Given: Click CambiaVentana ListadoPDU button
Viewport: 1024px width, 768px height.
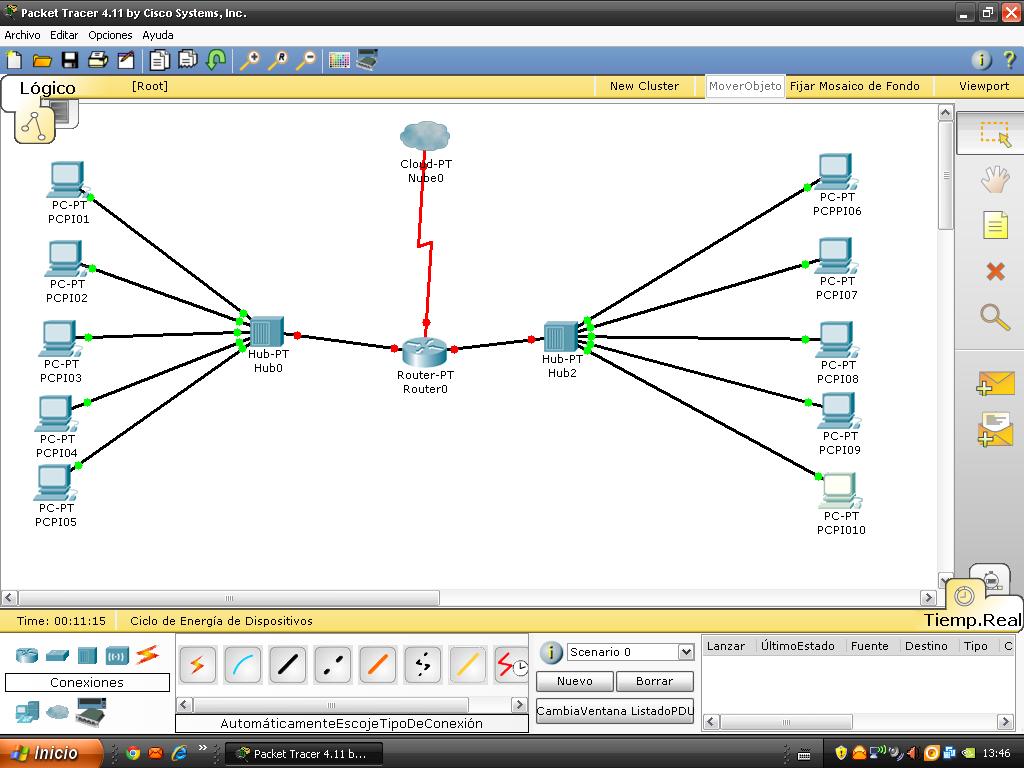Looking at the screenshot, I should [615, 711].
